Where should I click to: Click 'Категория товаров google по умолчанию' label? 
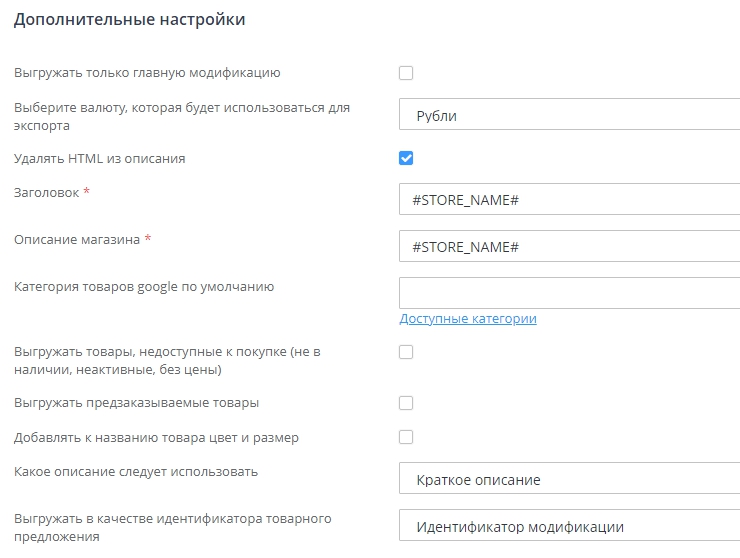144,287
